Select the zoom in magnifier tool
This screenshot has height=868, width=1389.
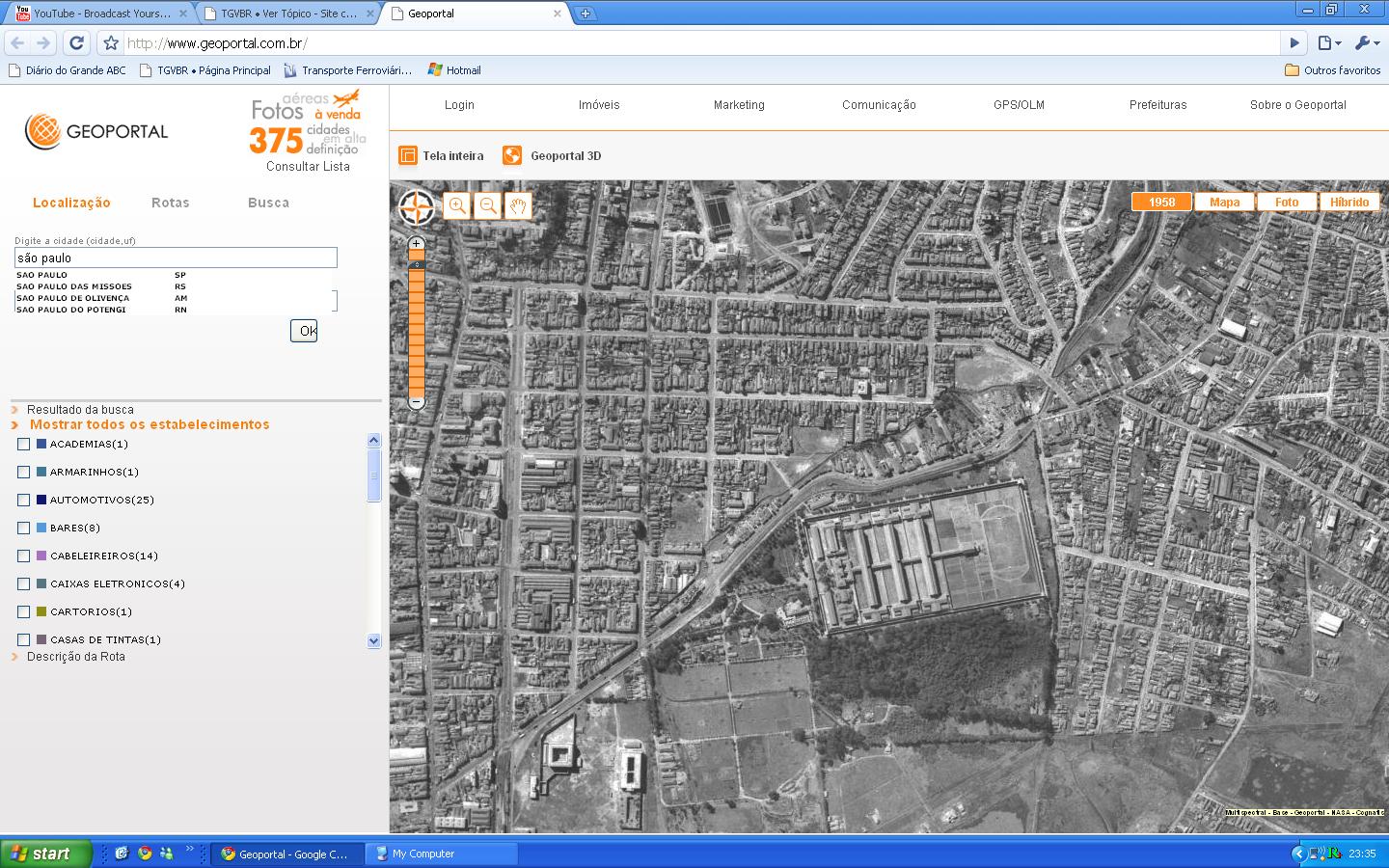pyautogui.click(x=457, y=205)
